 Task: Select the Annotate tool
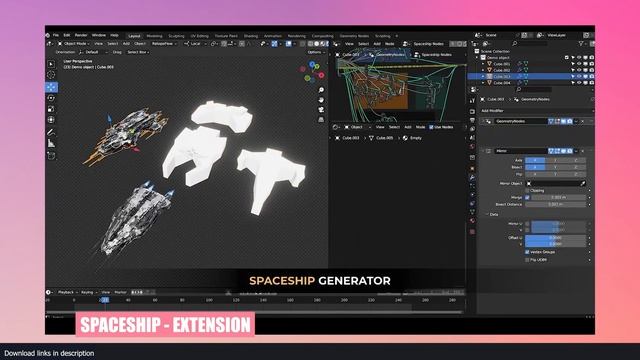pyautogui.click(x=51, y=132)
